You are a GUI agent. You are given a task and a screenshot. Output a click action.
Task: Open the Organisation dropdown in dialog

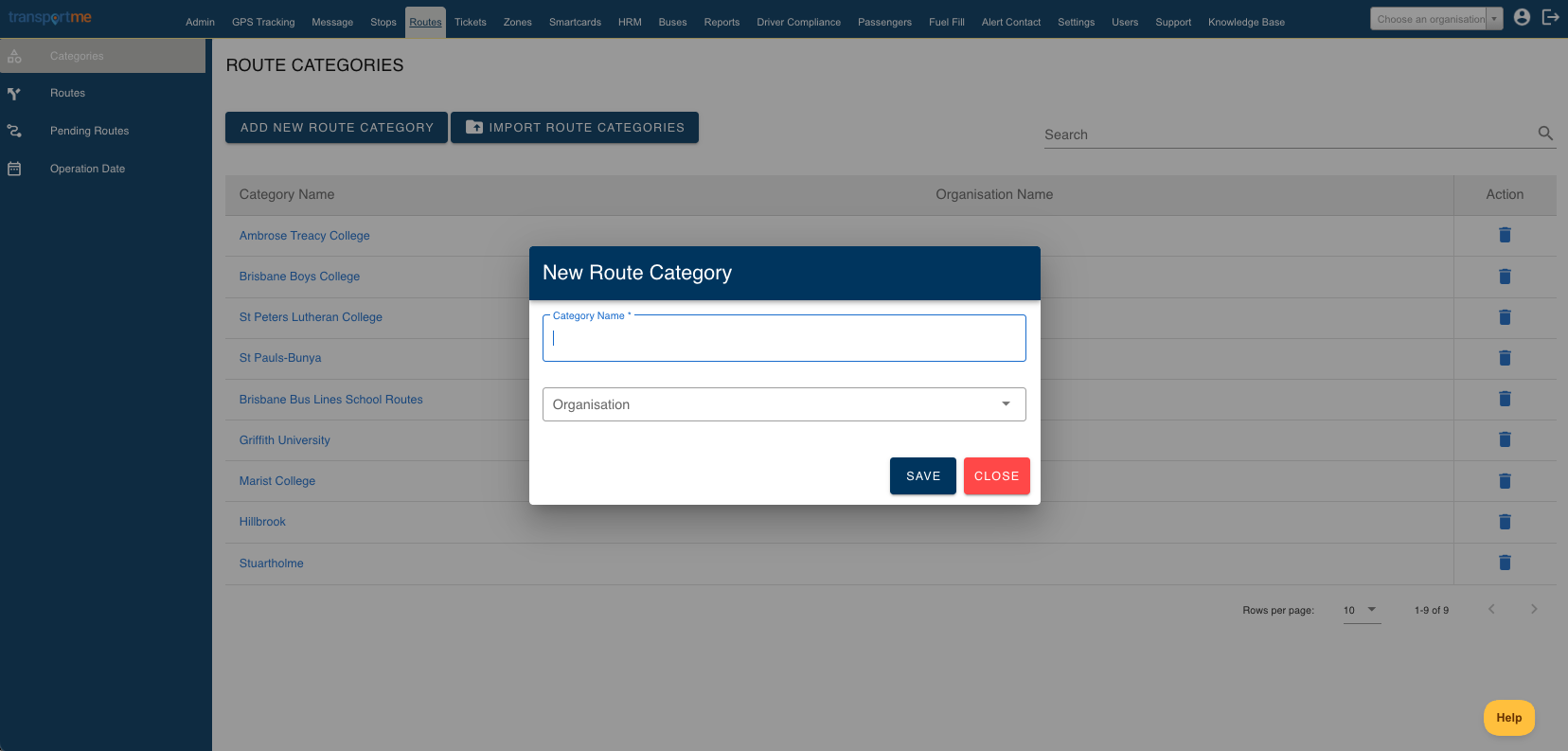(x=784, y=404)
